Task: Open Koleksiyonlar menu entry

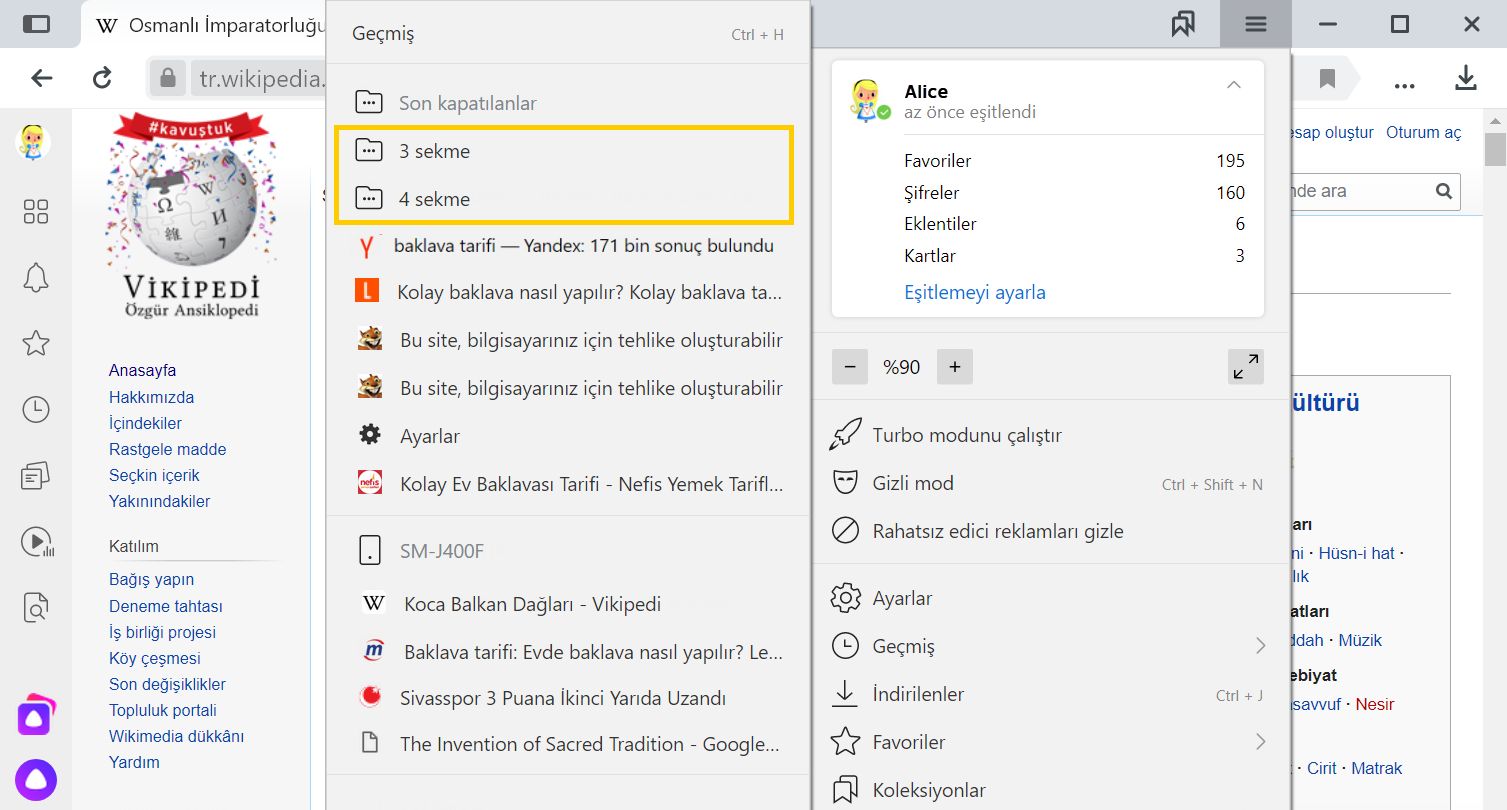Action: click(1051, 790)
